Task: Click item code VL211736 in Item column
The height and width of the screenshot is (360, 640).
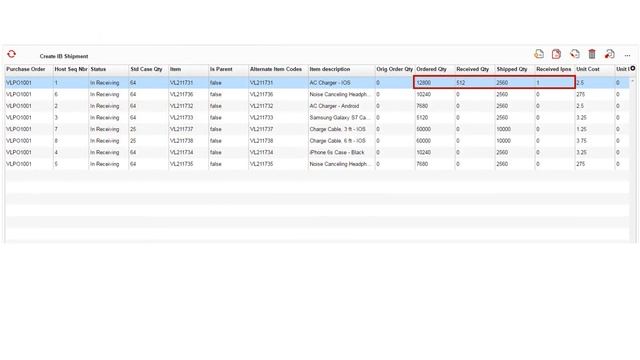Action: pos(181,94)
